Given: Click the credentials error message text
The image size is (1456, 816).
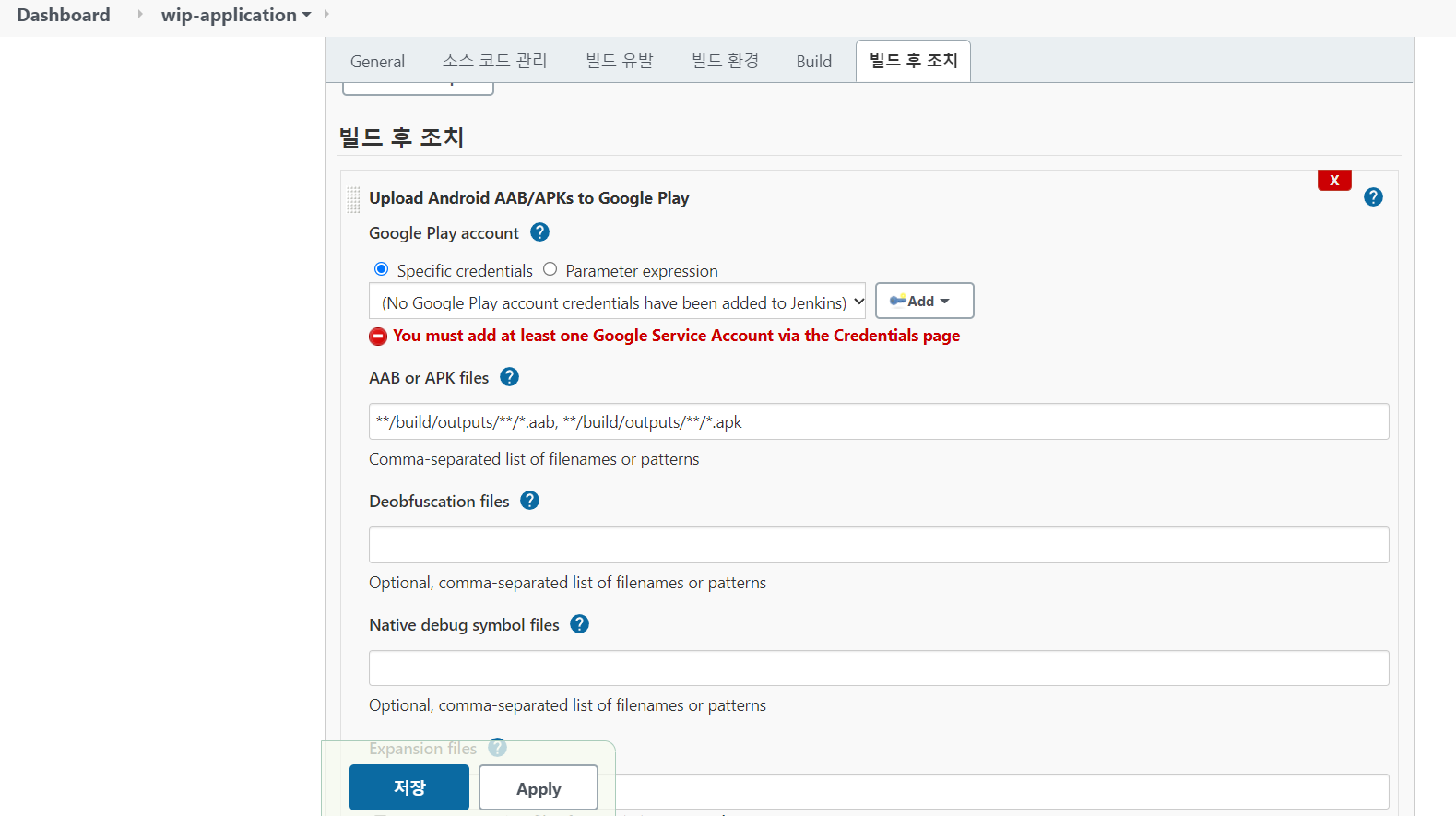Looking at the screenshot, I should click(x=677, y=336).
